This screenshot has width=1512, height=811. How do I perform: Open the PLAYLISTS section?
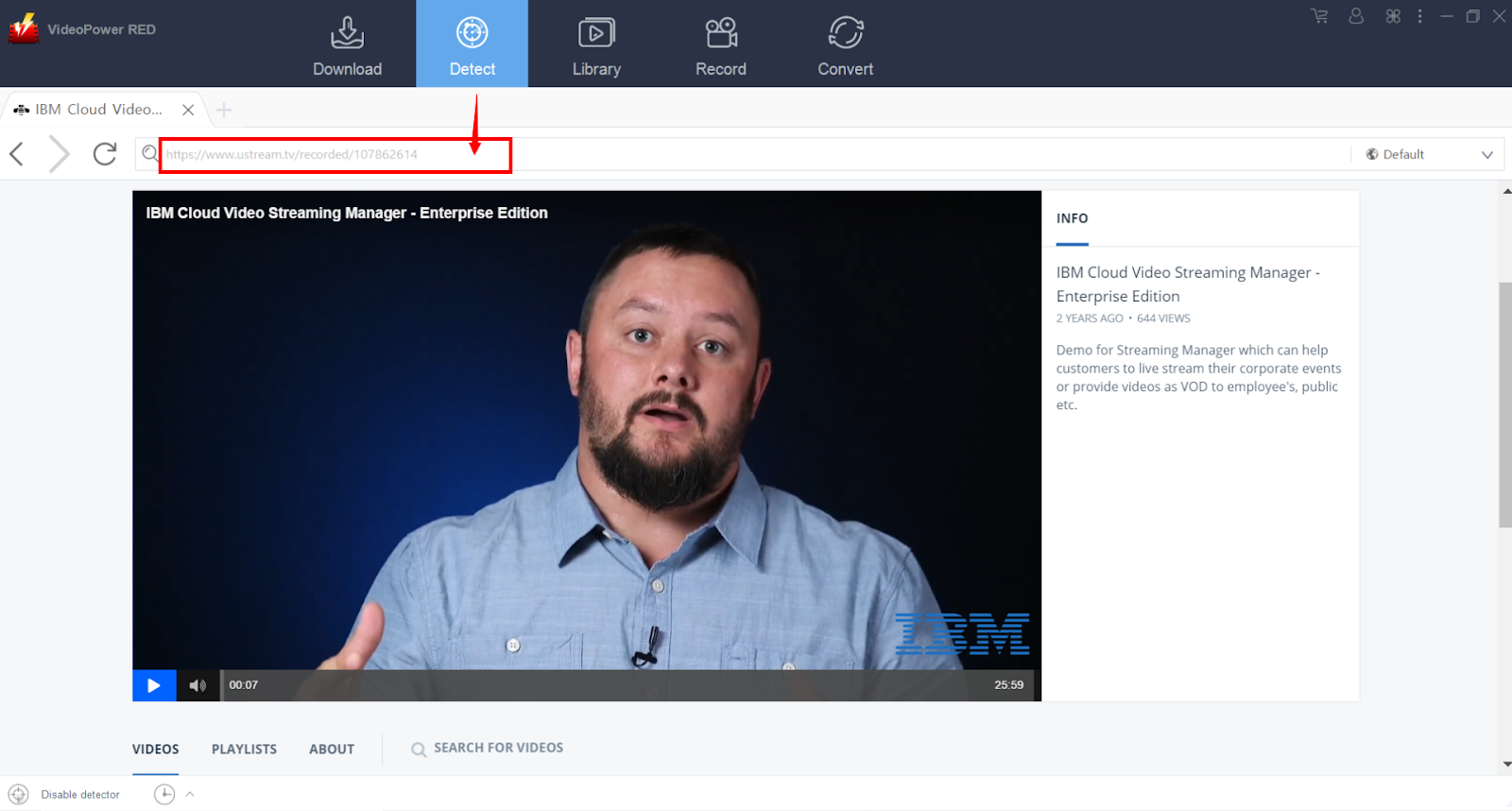244,749
